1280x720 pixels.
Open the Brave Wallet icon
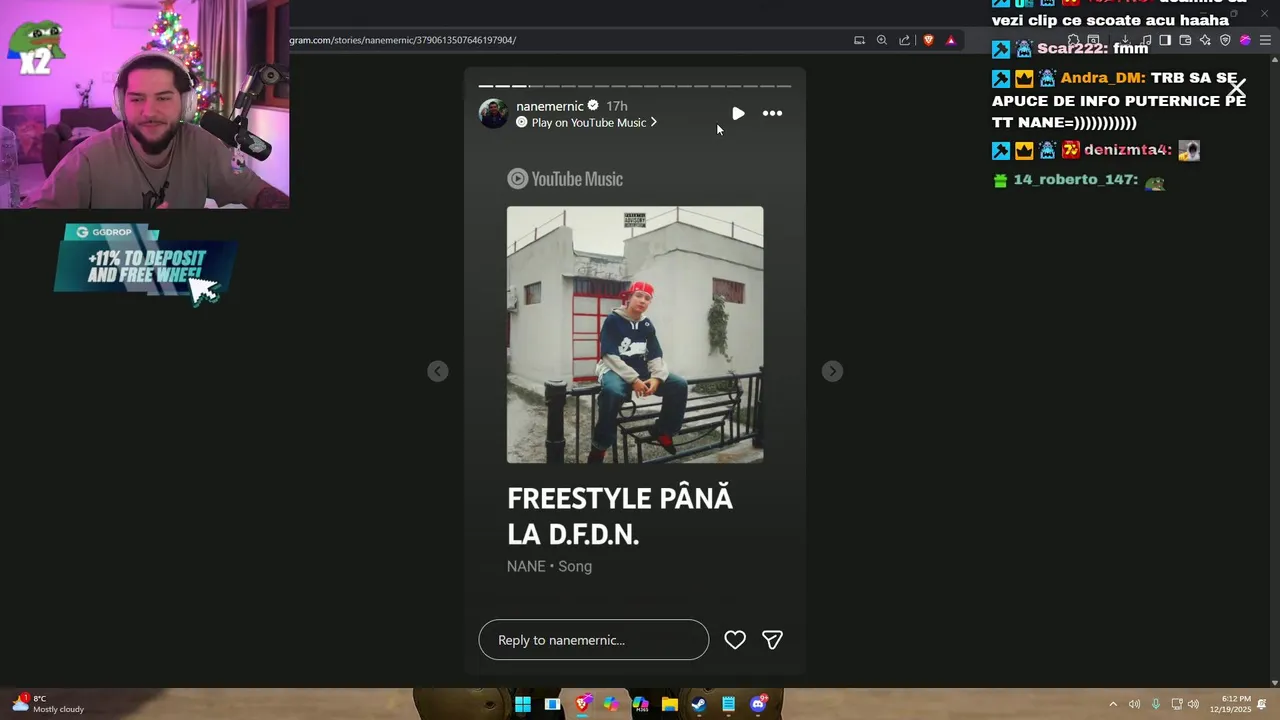[x=1185, y=40]
